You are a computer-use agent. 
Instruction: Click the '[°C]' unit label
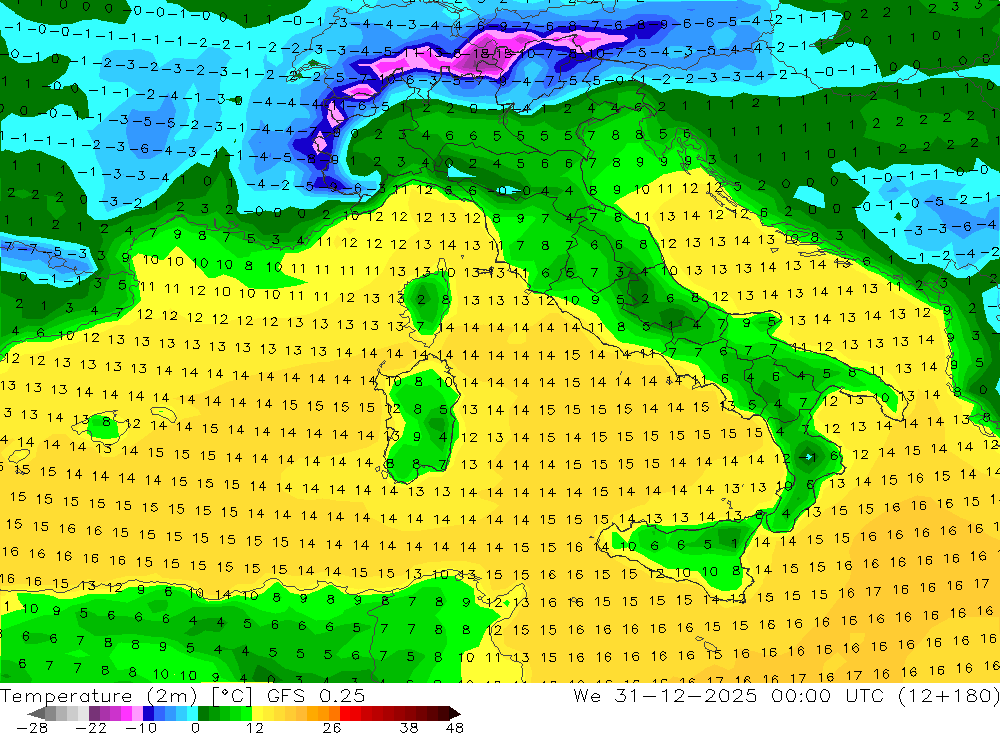point(232,695)
